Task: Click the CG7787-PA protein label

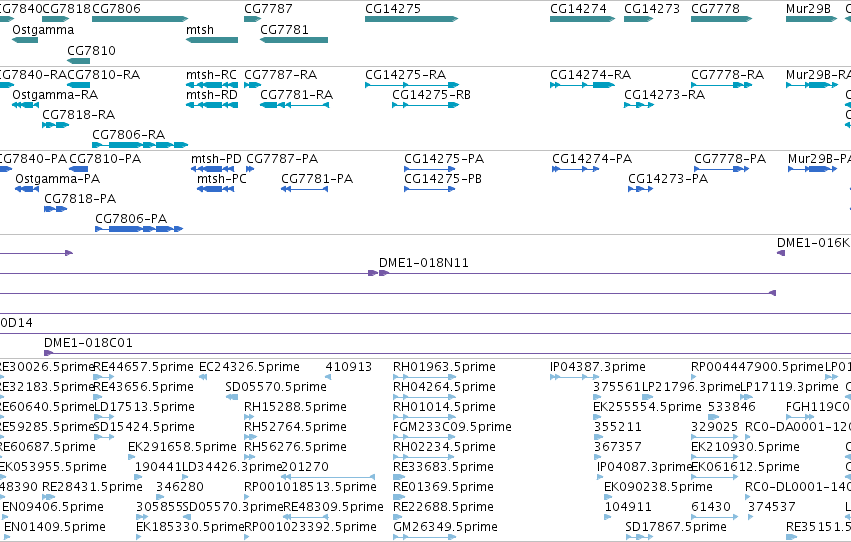Action: click(x=282, y=159)
